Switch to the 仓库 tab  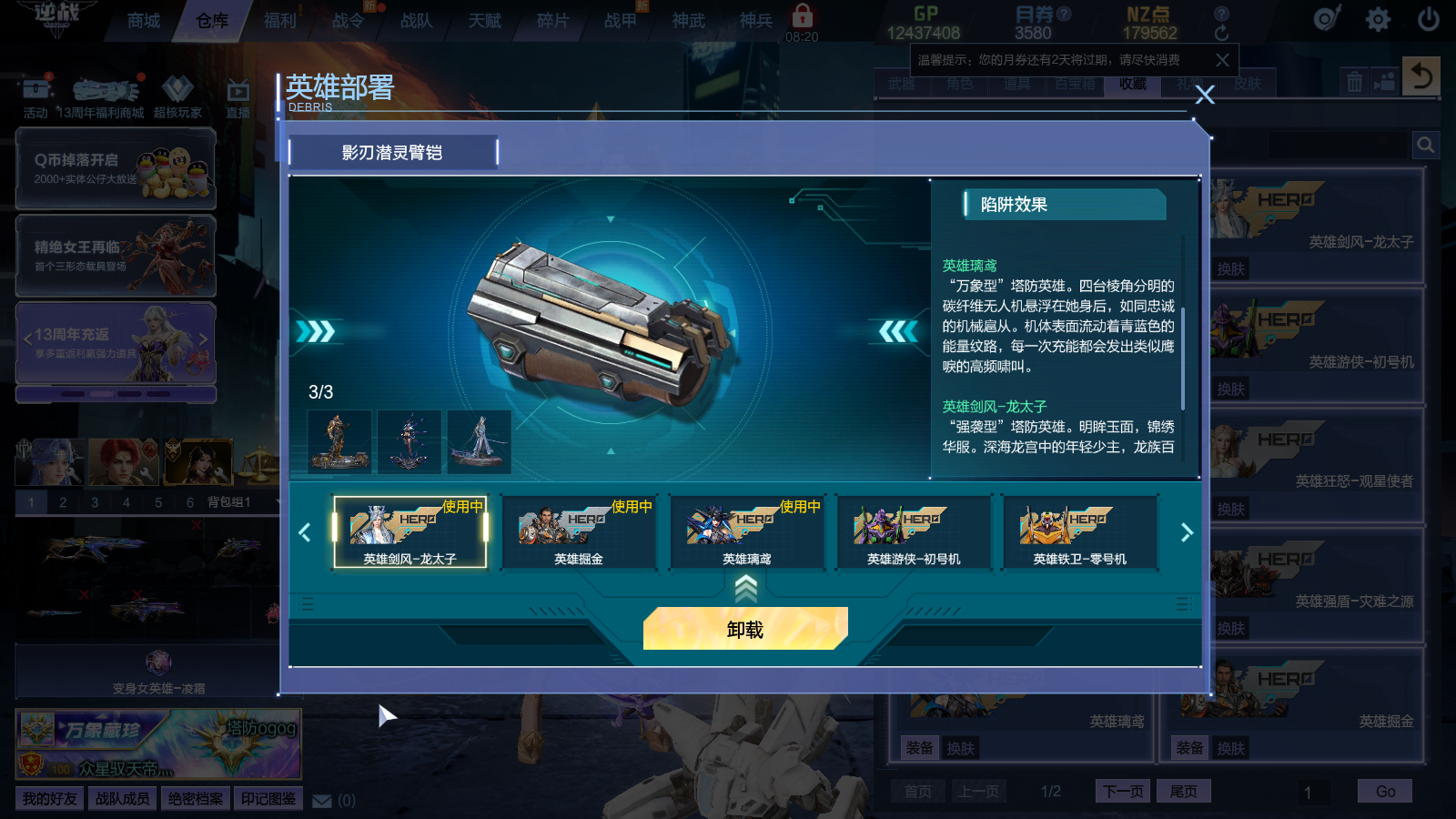click(x=212, y=20)
